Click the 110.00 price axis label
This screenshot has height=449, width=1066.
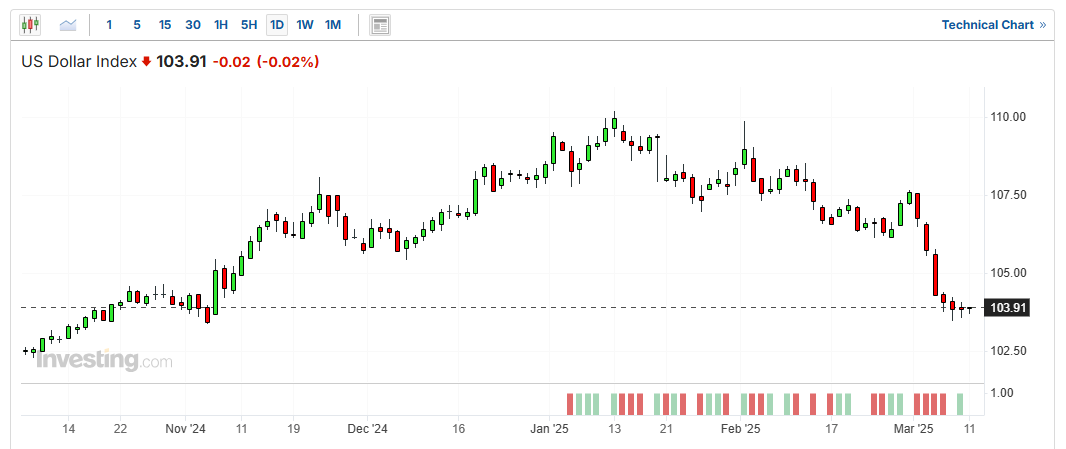(1006, 117)
